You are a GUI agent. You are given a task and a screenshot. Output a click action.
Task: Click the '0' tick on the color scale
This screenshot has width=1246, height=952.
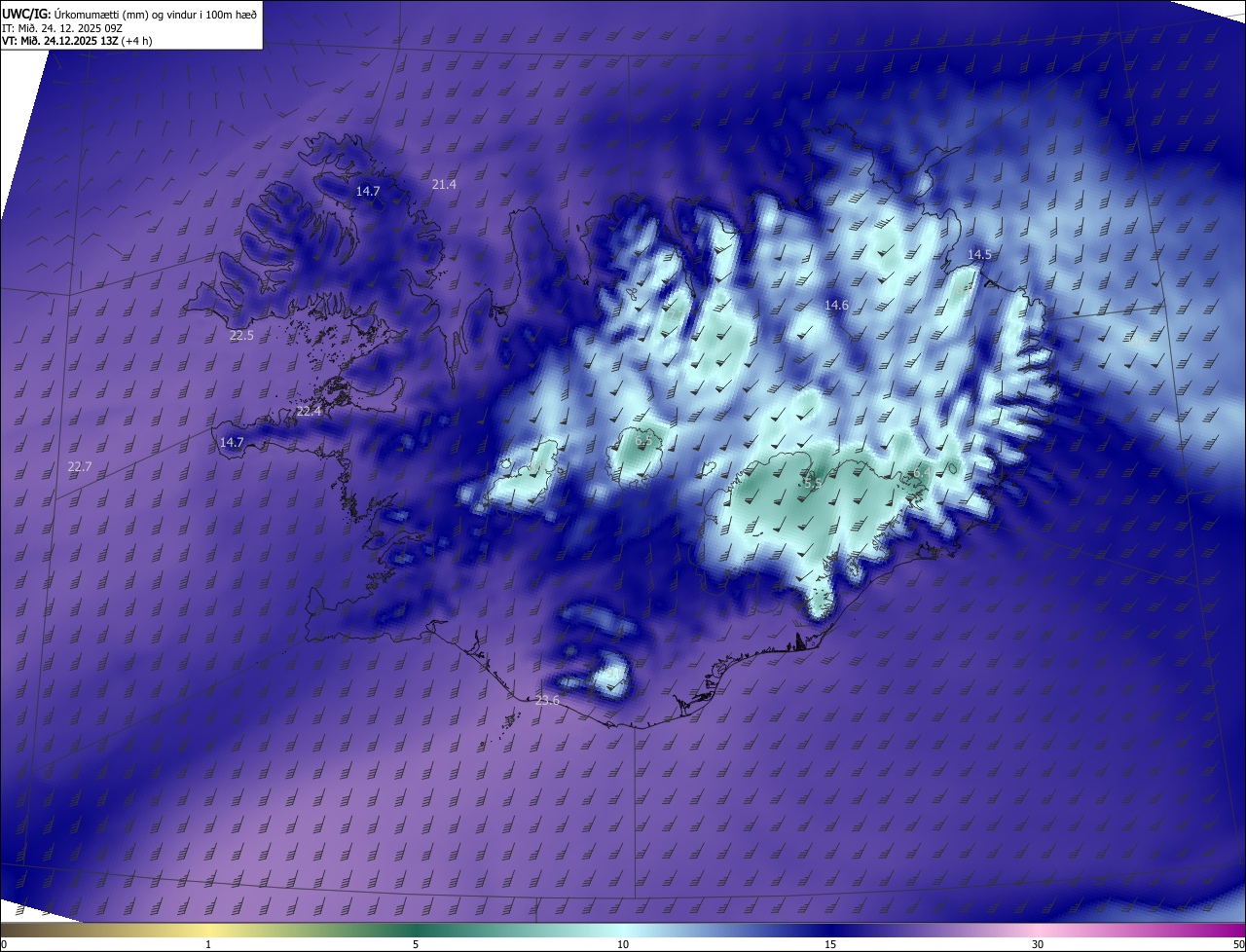(x=4, y=944)
